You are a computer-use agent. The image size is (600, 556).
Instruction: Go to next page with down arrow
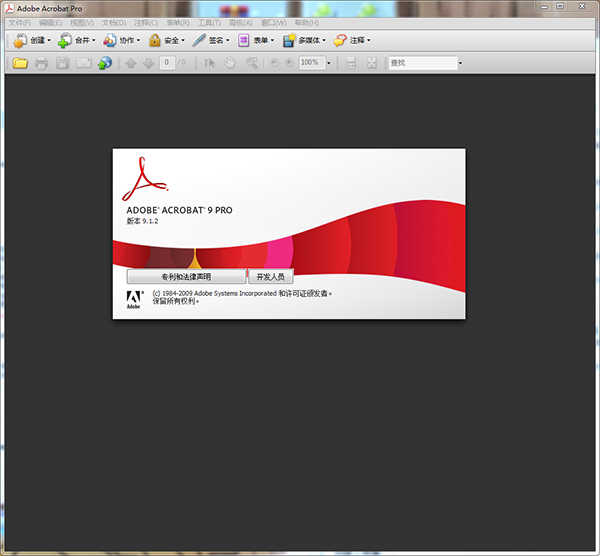(148, 63)
